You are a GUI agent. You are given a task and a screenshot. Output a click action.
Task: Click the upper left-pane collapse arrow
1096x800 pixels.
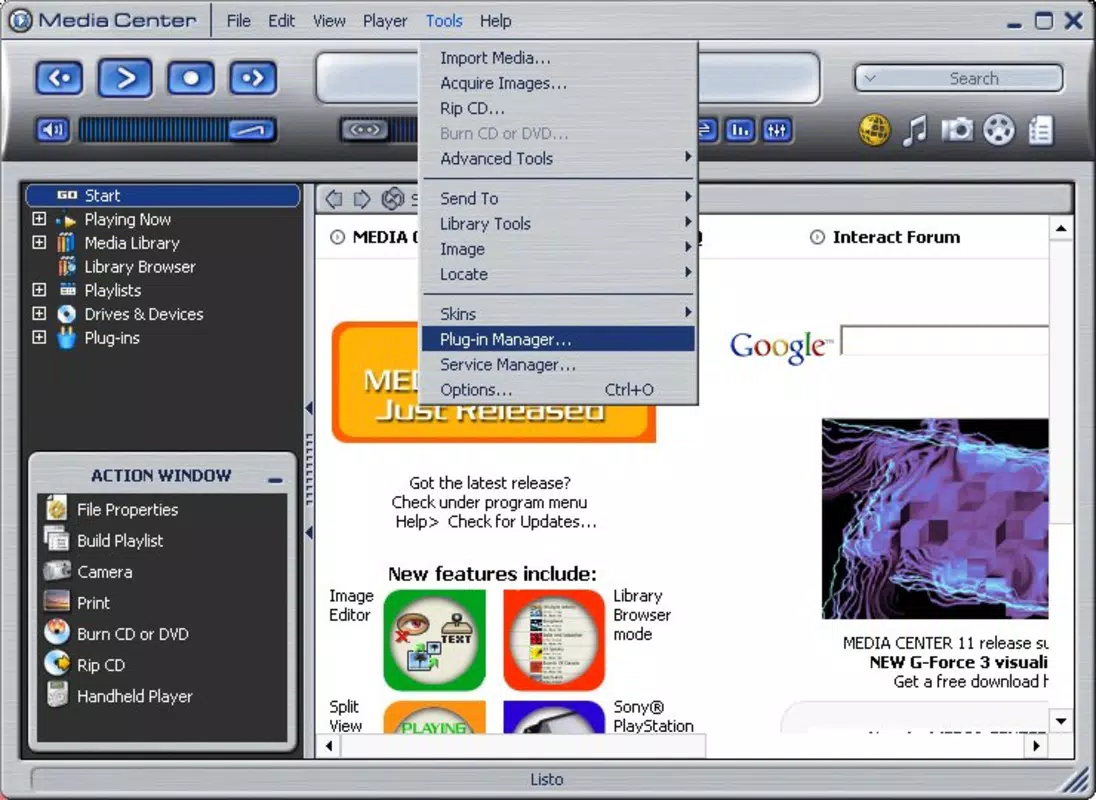[309, 408]
